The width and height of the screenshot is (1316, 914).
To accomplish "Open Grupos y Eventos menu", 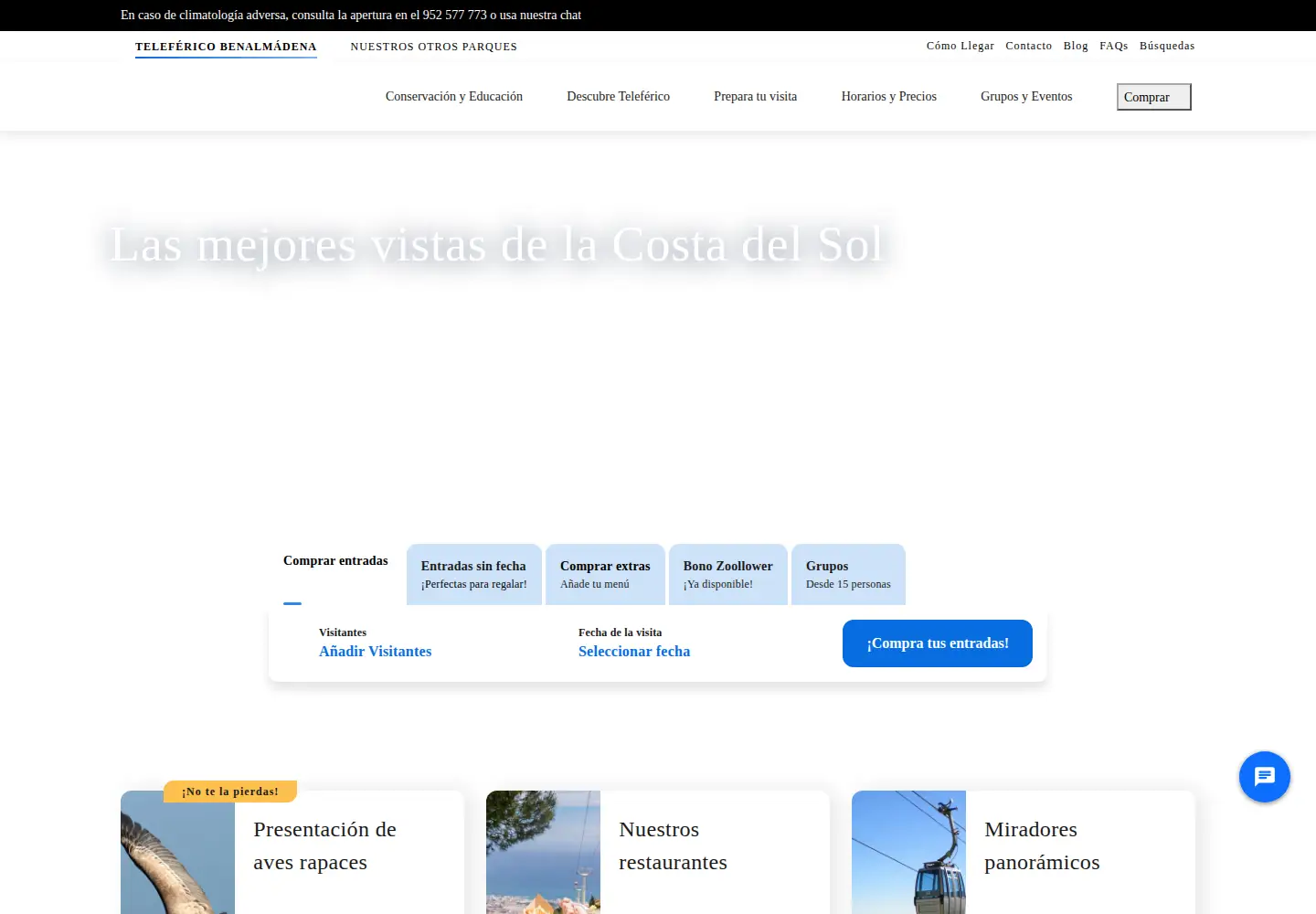I will coord(1026,96).
